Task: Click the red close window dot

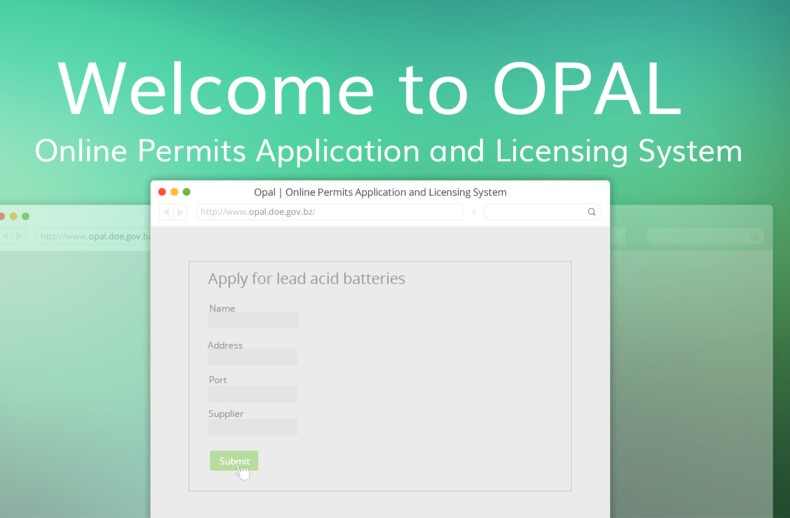Action: pyautogui.click(x=162, y=192)
